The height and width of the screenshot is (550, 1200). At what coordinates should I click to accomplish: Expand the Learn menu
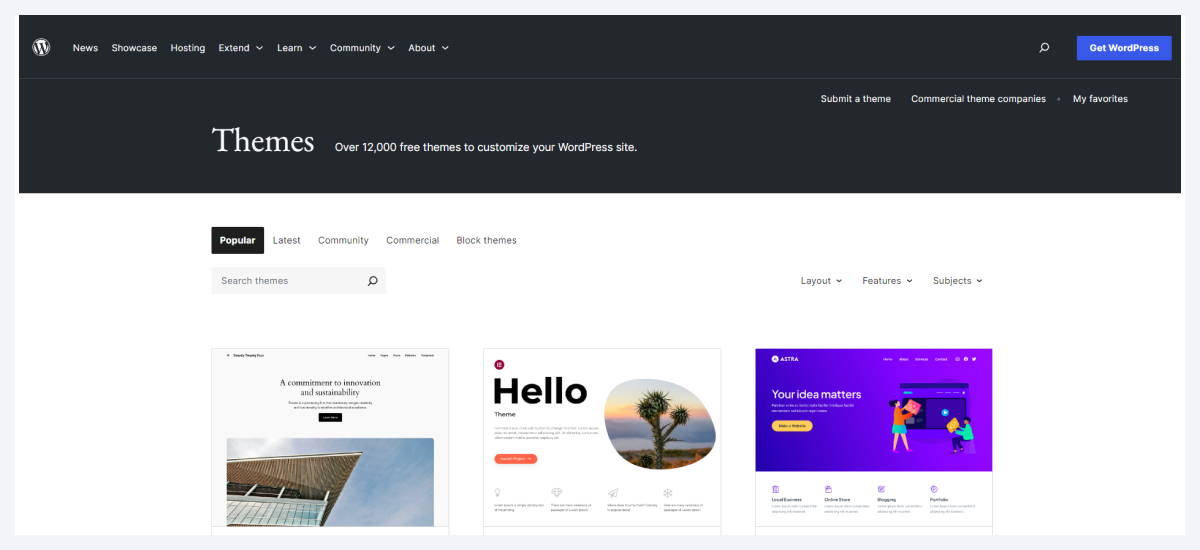pyautogui.click(x=297, y=48)
